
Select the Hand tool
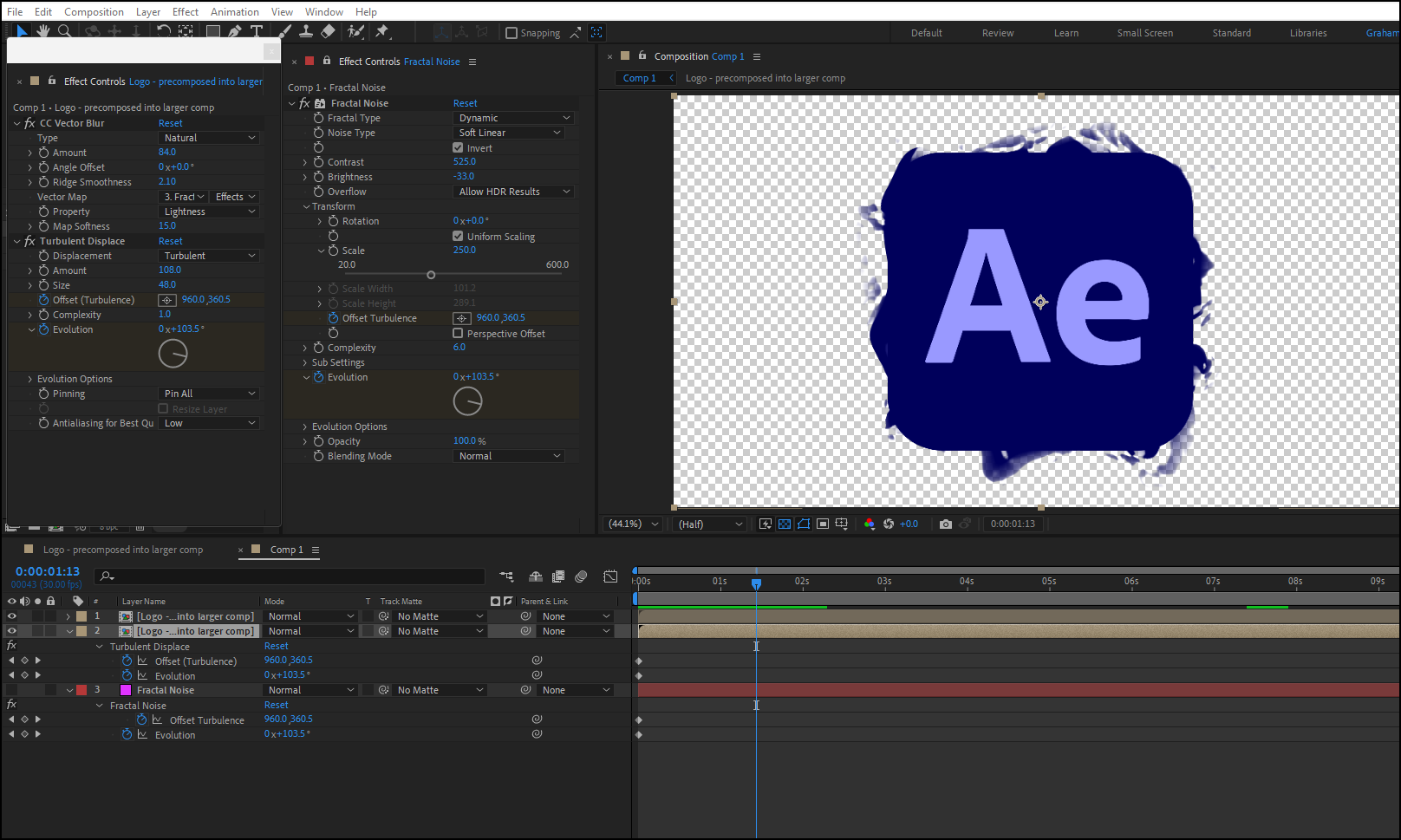click(43, 31)
